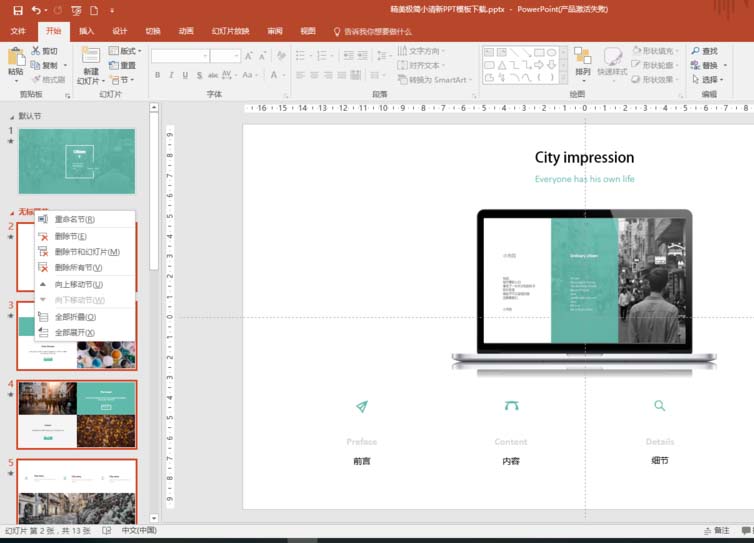Click Align Text (对齐文本) button
754x543 pixels.
(421, 65)
